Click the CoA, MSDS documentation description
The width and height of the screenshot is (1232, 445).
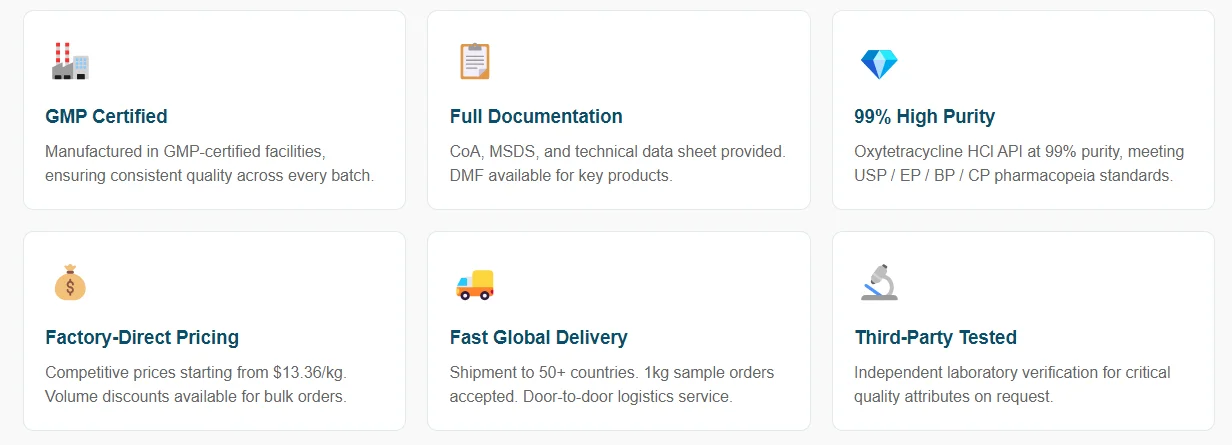point(618,164)
